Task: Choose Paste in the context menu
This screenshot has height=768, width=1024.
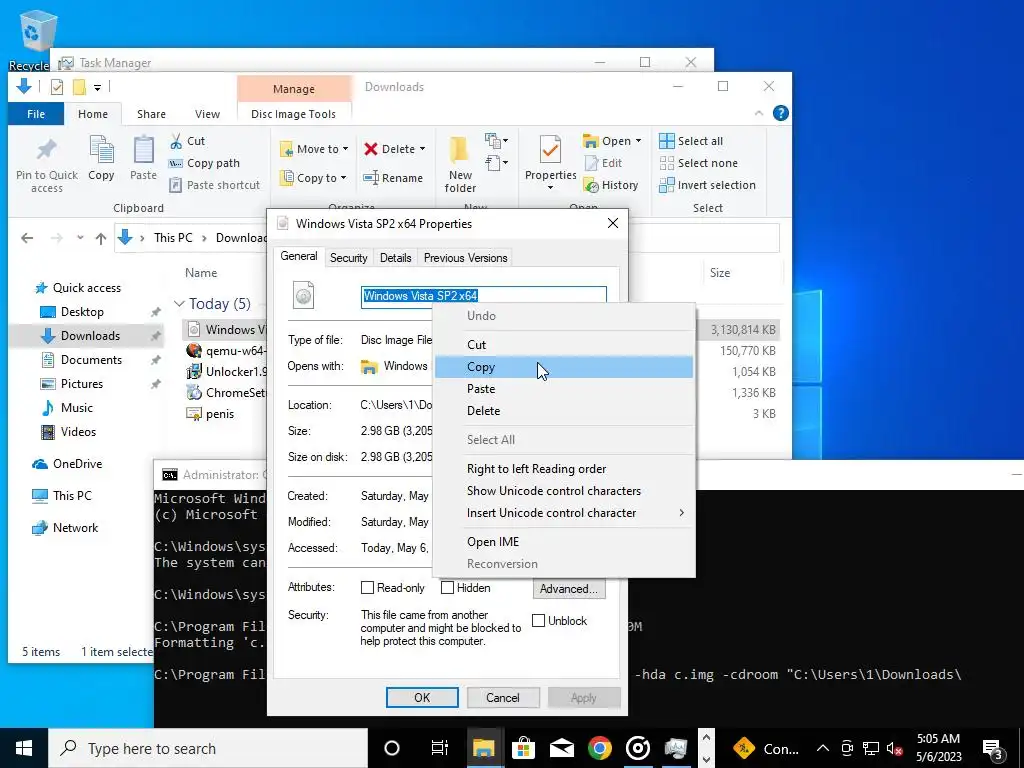Action: [563, 389]
